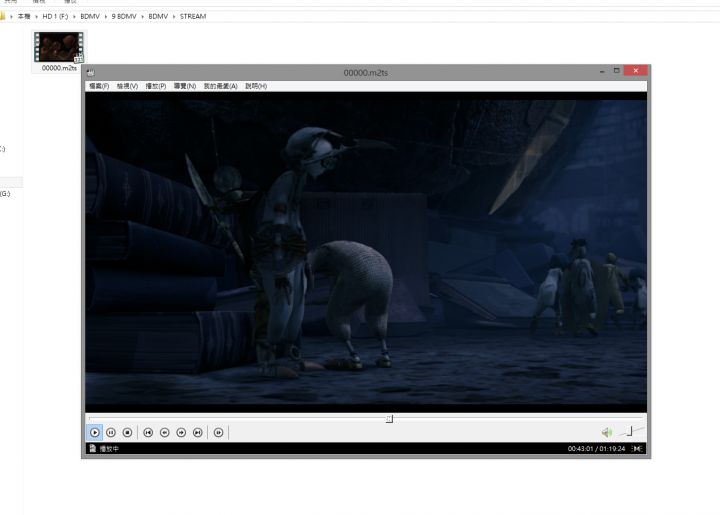Close the 00000.m2ts player window
The image size is (720, 515).
tap(636, 71)
